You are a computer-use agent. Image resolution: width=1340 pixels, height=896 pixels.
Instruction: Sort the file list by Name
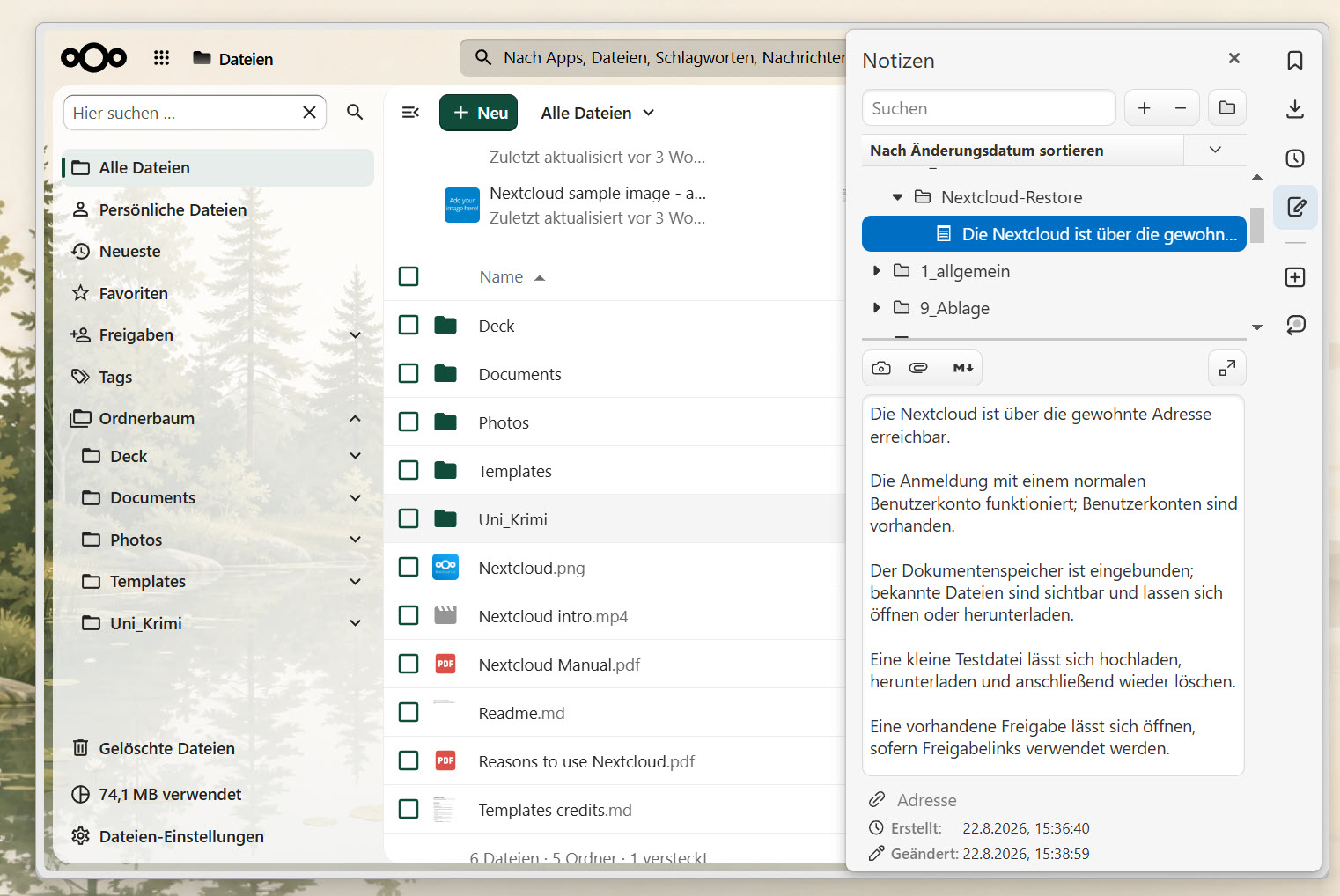click(x=512, y=277)
